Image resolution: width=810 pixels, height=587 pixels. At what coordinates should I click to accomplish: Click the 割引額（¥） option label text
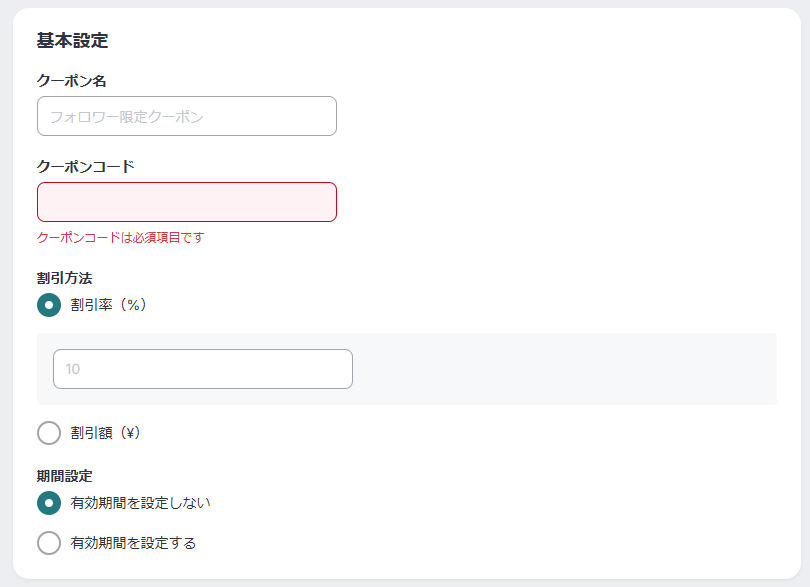[x=105, y=433]
